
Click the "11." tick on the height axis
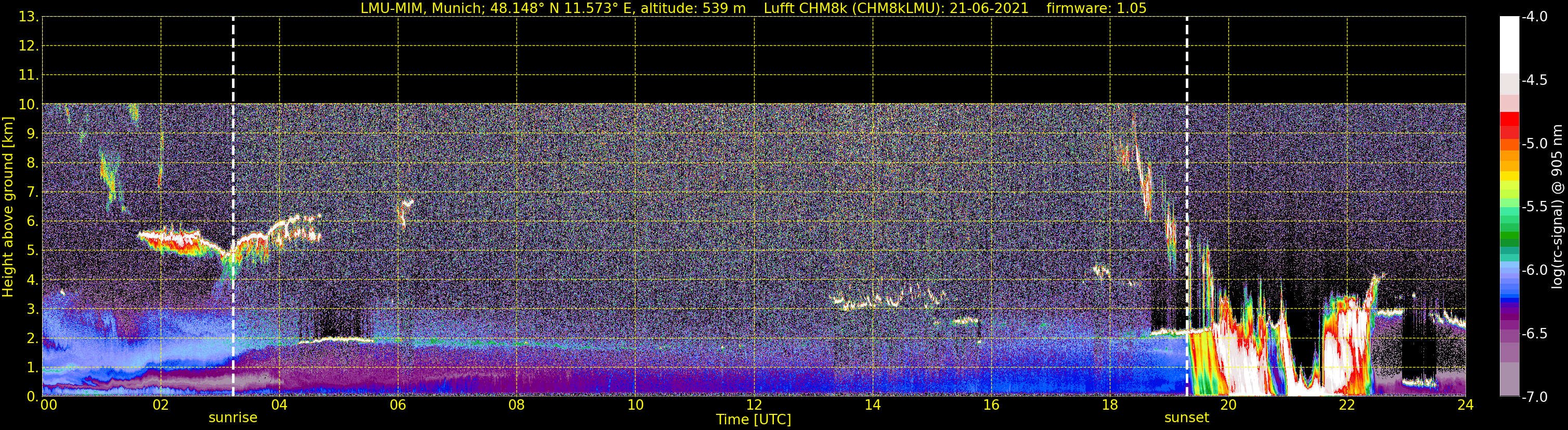29,75
